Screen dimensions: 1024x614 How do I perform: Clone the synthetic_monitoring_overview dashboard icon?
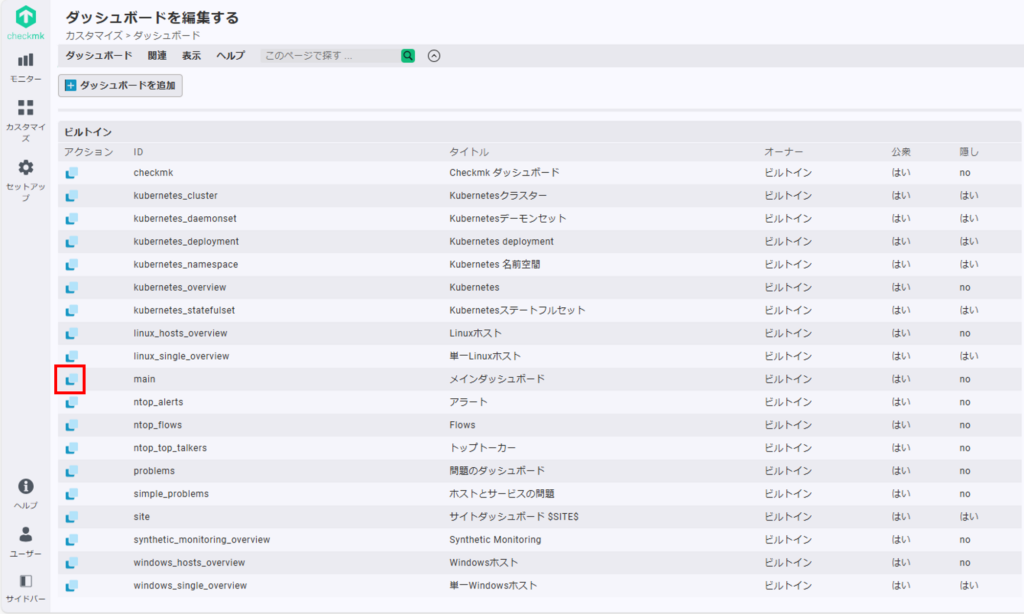point(71,540)
